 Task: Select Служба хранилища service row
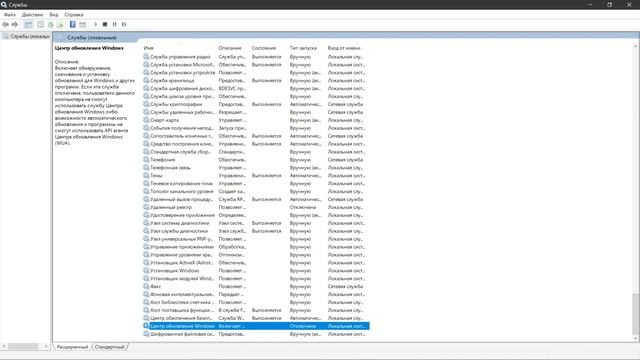[x=256, y=80]
